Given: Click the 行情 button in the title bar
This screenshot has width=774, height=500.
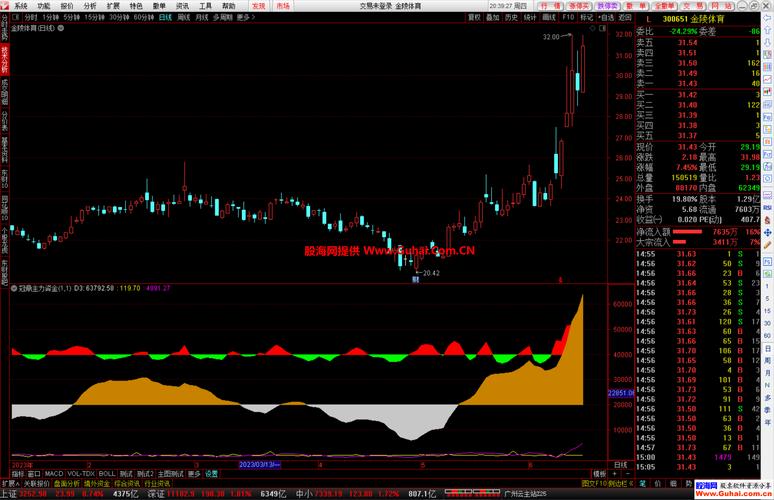Looking at the screenshot, I should pos(550,6).
